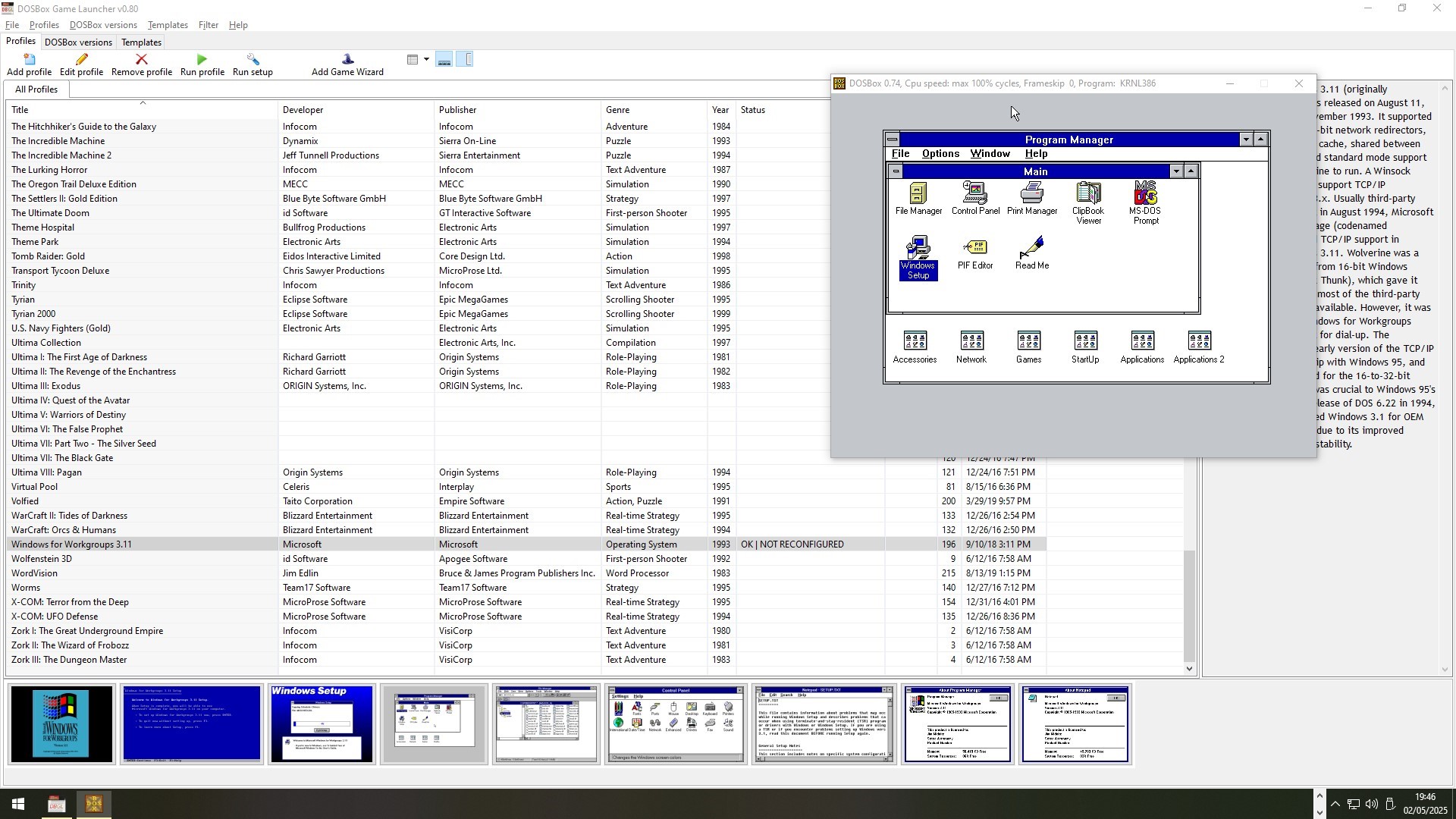Click the Remove profile red X icon
This screenshot has height=819, width=1456.
[x=141, y=60]
